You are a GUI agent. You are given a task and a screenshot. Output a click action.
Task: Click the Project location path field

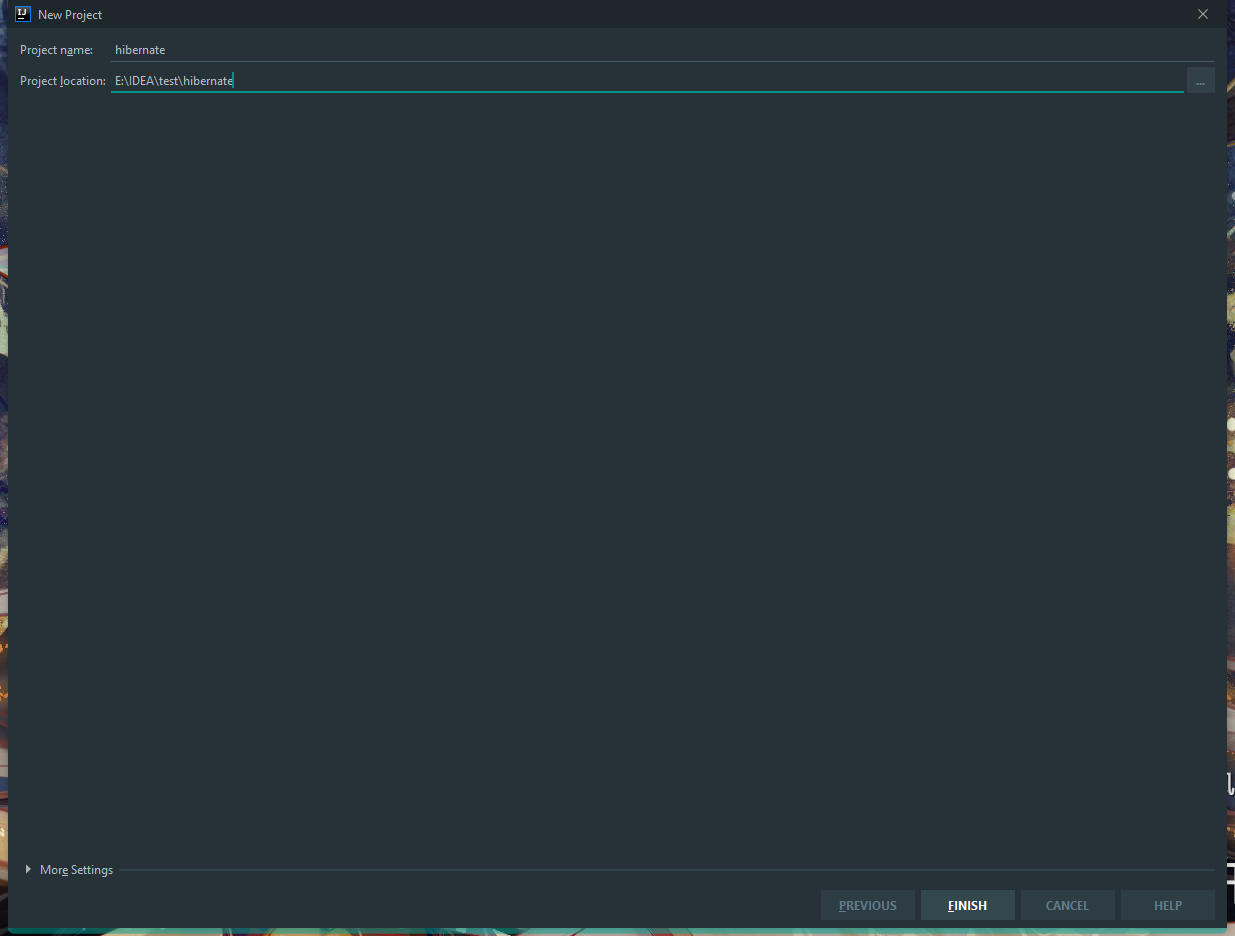click(x=647, y=81)
